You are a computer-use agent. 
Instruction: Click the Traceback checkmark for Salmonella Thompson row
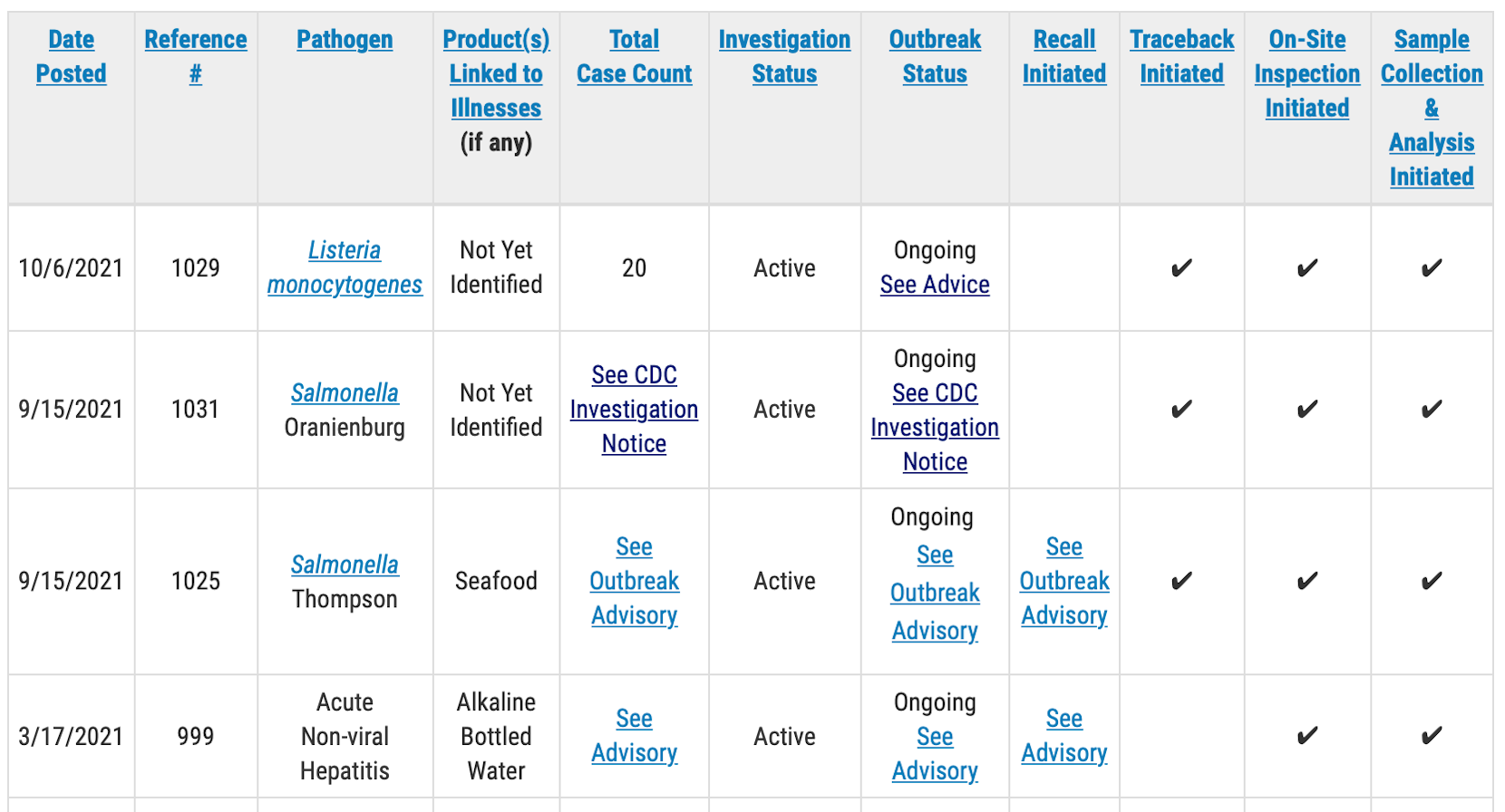coord(1181,581)
